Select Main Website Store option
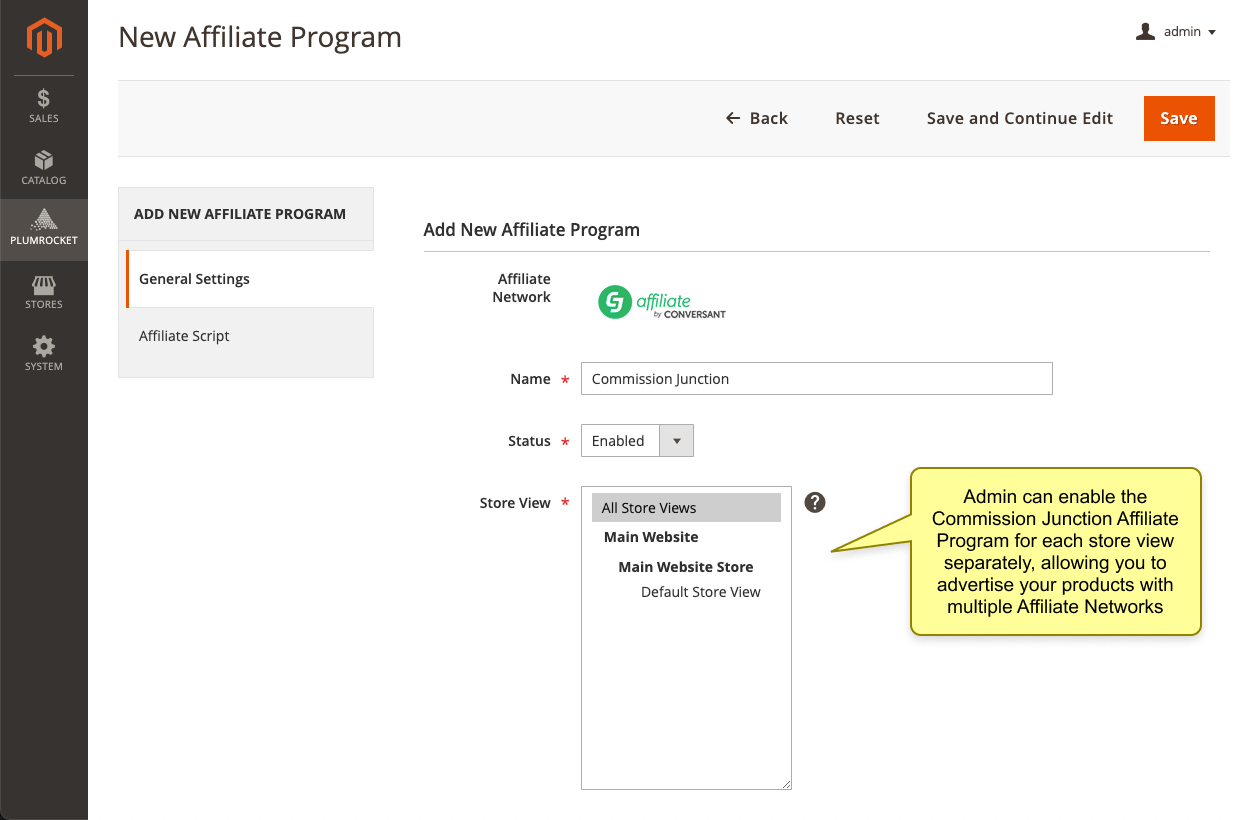This screenshot has height=820, width=1260. (x=686, y=566)
